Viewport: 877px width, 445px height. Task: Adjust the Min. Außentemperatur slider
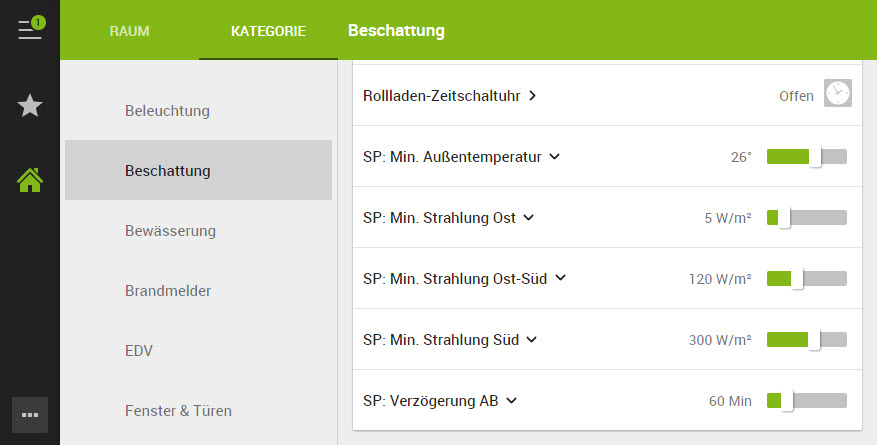pos(806,157)
